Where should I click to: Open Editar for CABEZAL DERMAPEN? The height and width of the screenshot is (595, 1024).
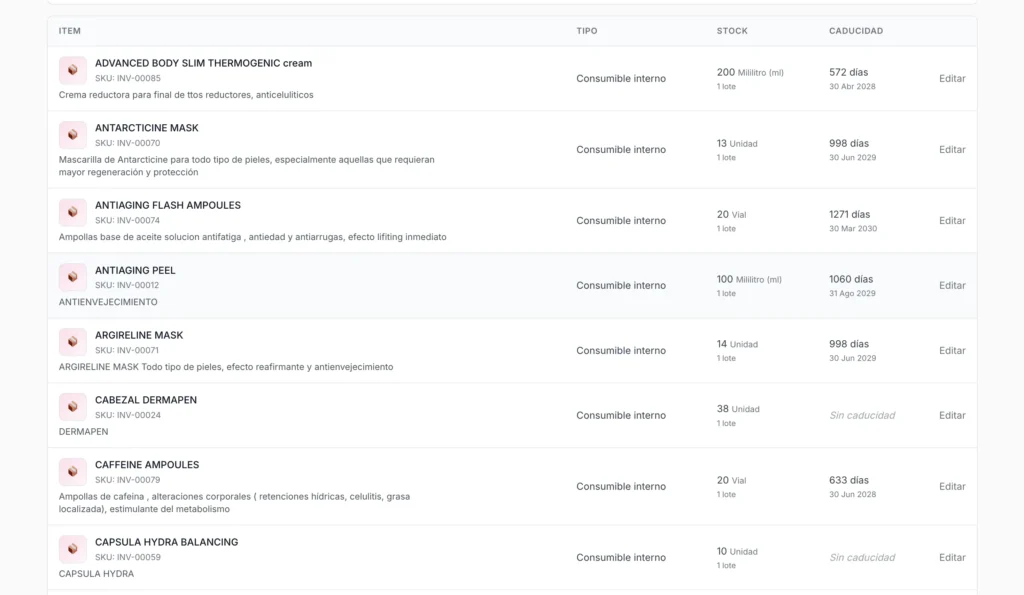[952, 415]
